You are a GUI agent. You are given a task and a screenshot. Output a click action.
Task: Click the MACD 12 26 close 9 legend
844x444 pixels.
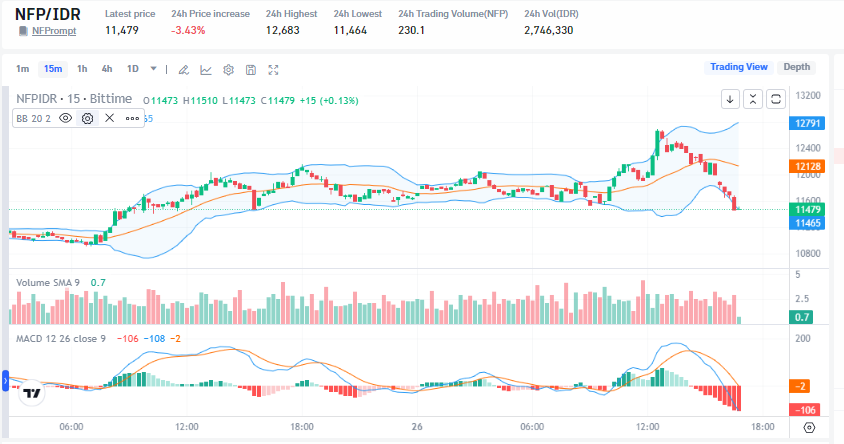[x=61, y=339]
